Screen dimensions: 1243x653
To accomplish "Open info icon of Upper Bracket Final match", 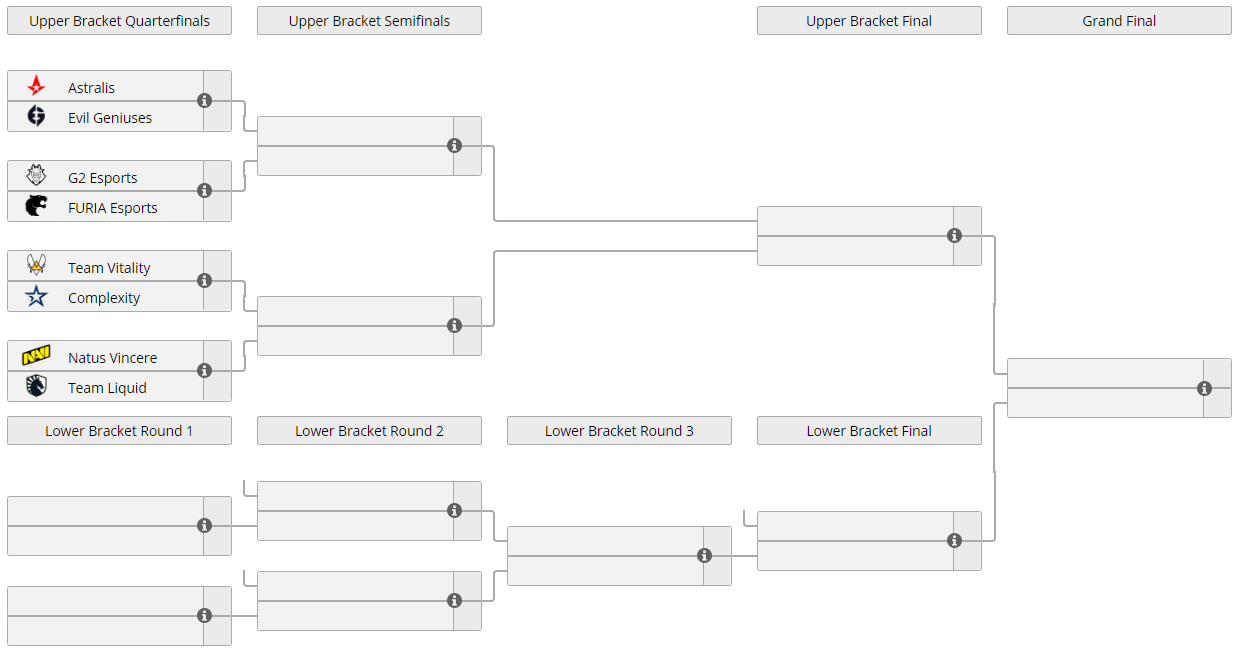I will click(x=955, y=236).
